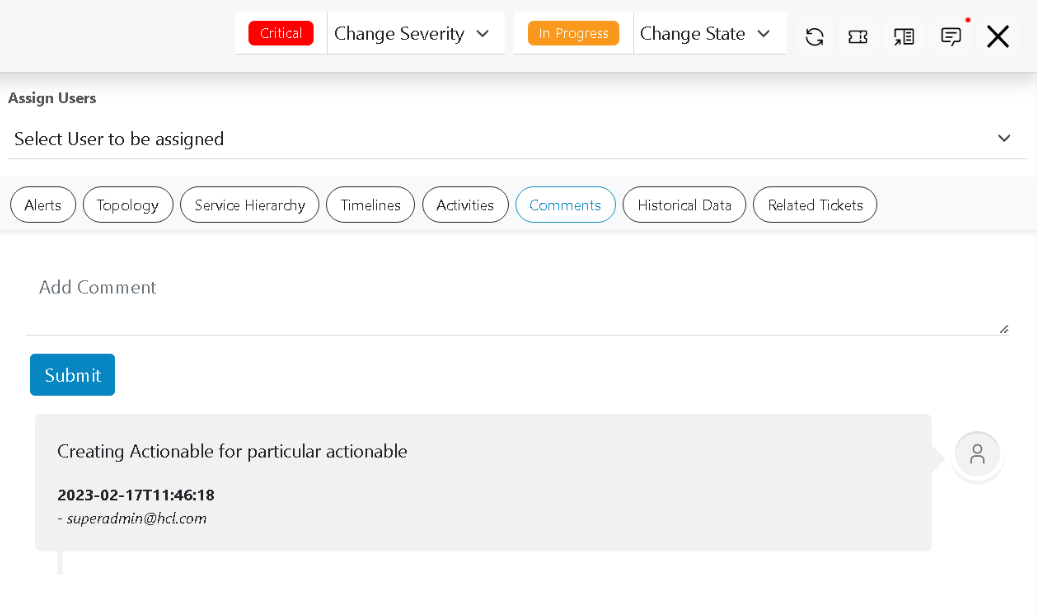This screenshot has width=1046, height=615.
Task: Click the ticket icon in top toolbar
Action: [x=858, y=37]
